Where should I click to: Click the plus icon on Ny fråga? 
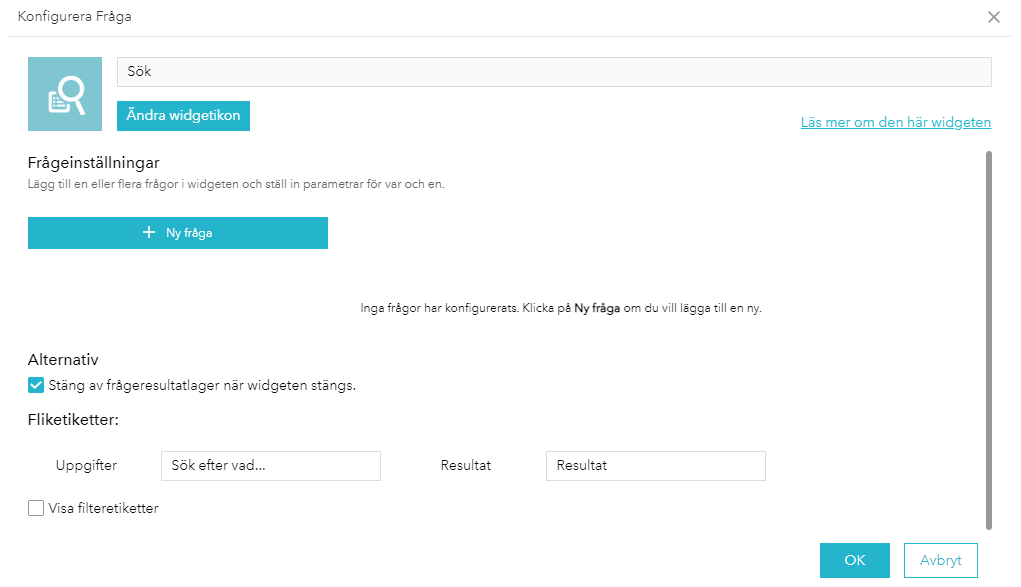pos(149,232)
